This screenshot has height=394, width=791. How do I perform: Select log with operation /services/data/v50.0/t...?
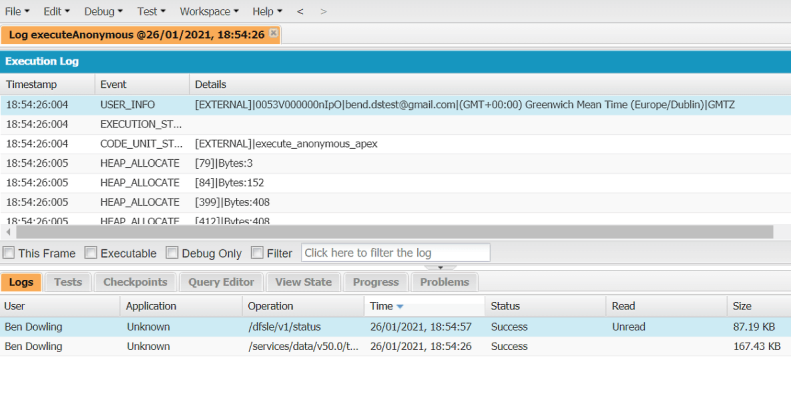tap(396, 347)
